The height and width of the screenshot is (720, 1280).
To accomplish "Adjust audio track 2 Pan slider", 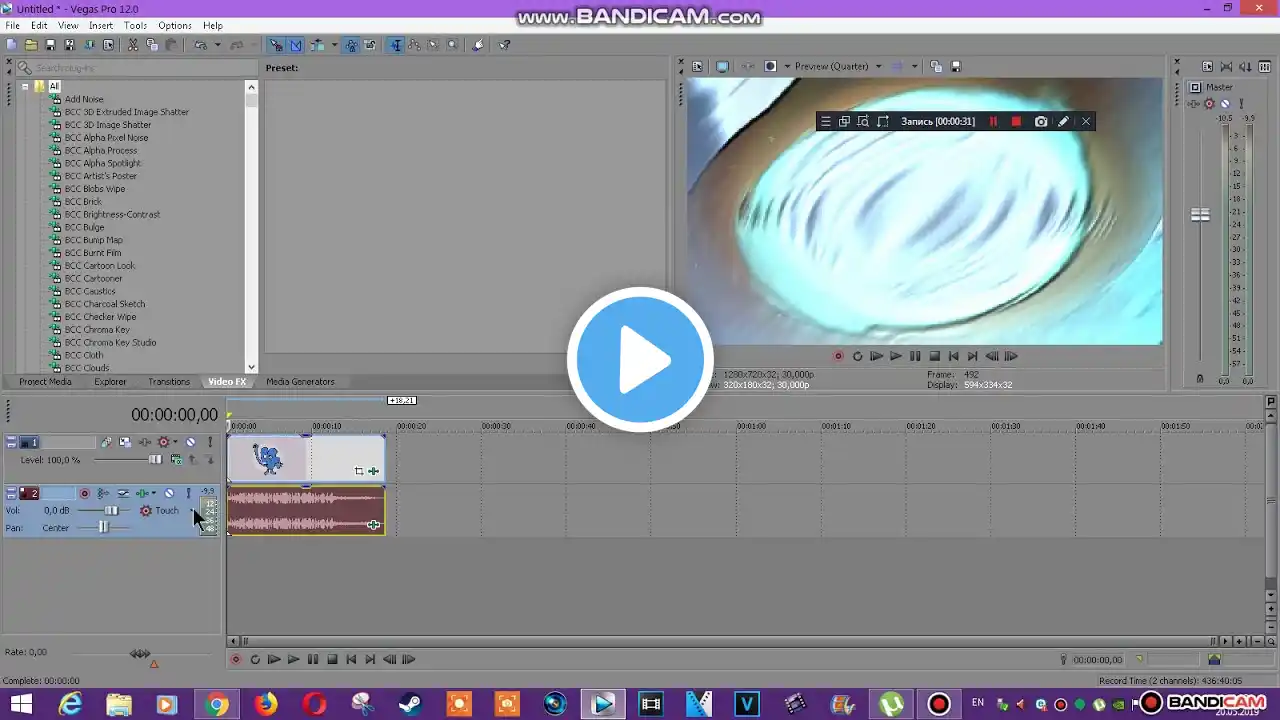I will [x=102, y=528].
